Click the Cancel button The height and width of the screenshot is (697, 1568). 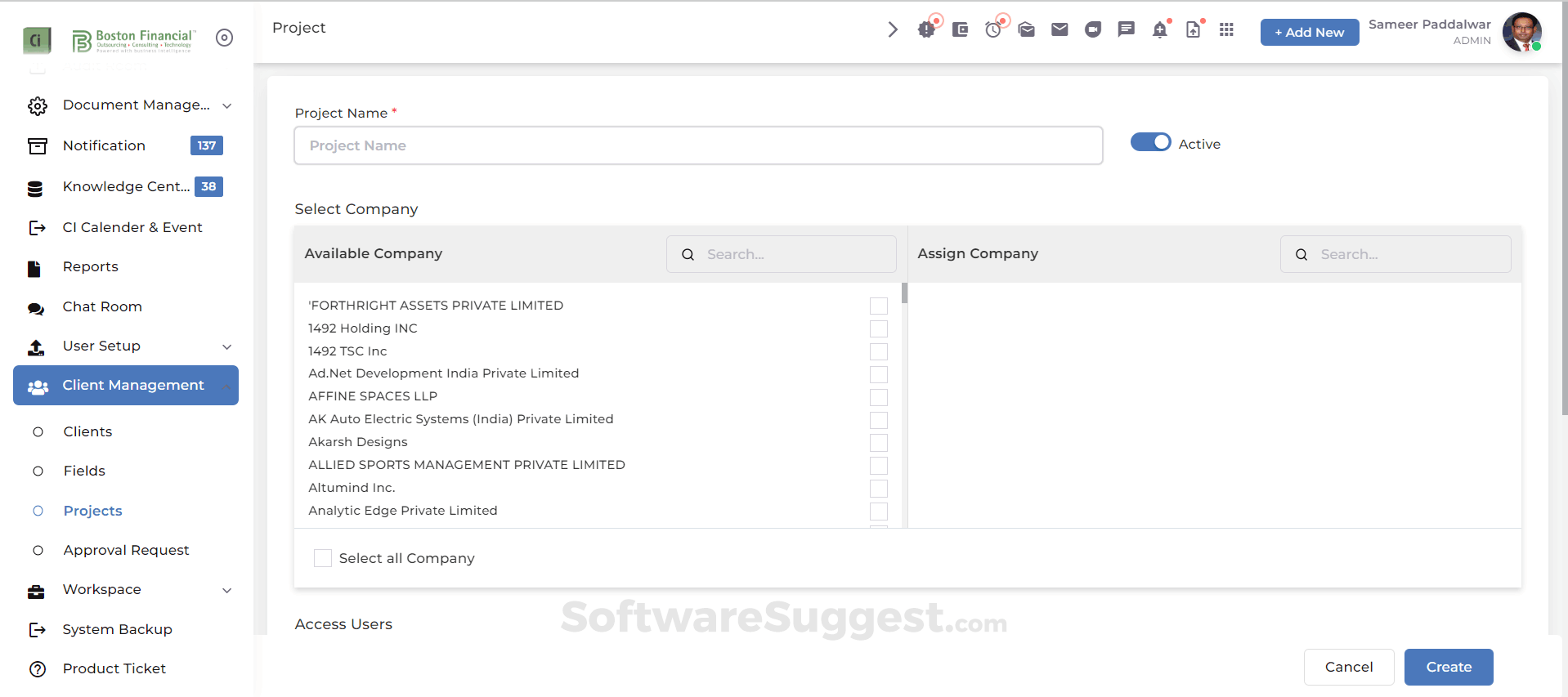click(1348, 667)
